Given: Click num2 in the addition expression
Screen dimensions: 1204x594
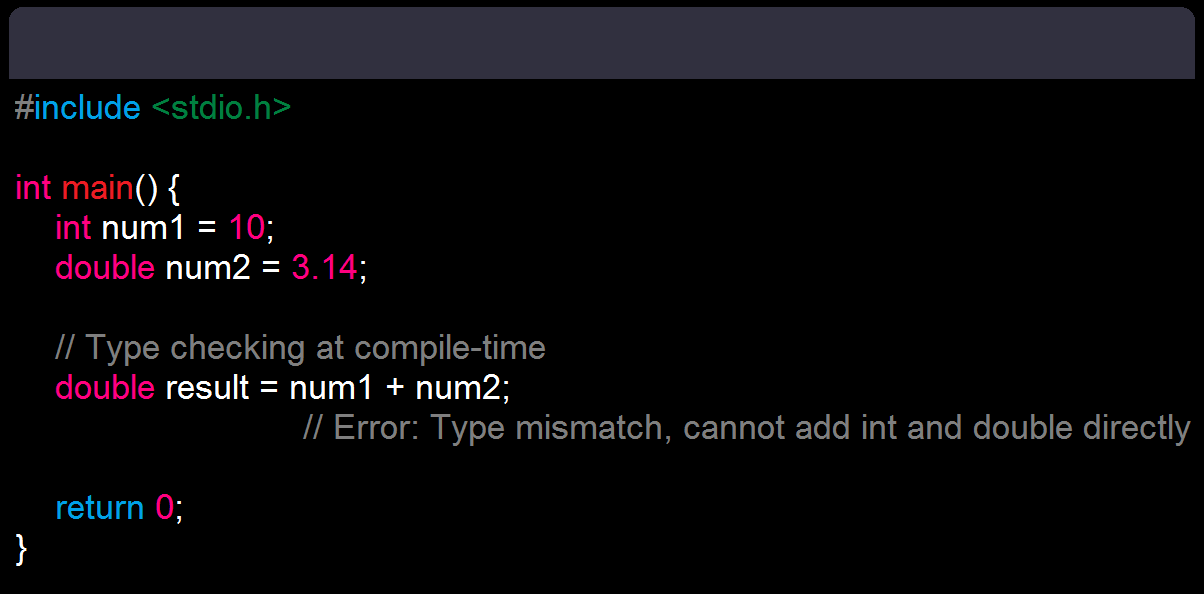Looking at the screenshot, I should pos(457,387).
